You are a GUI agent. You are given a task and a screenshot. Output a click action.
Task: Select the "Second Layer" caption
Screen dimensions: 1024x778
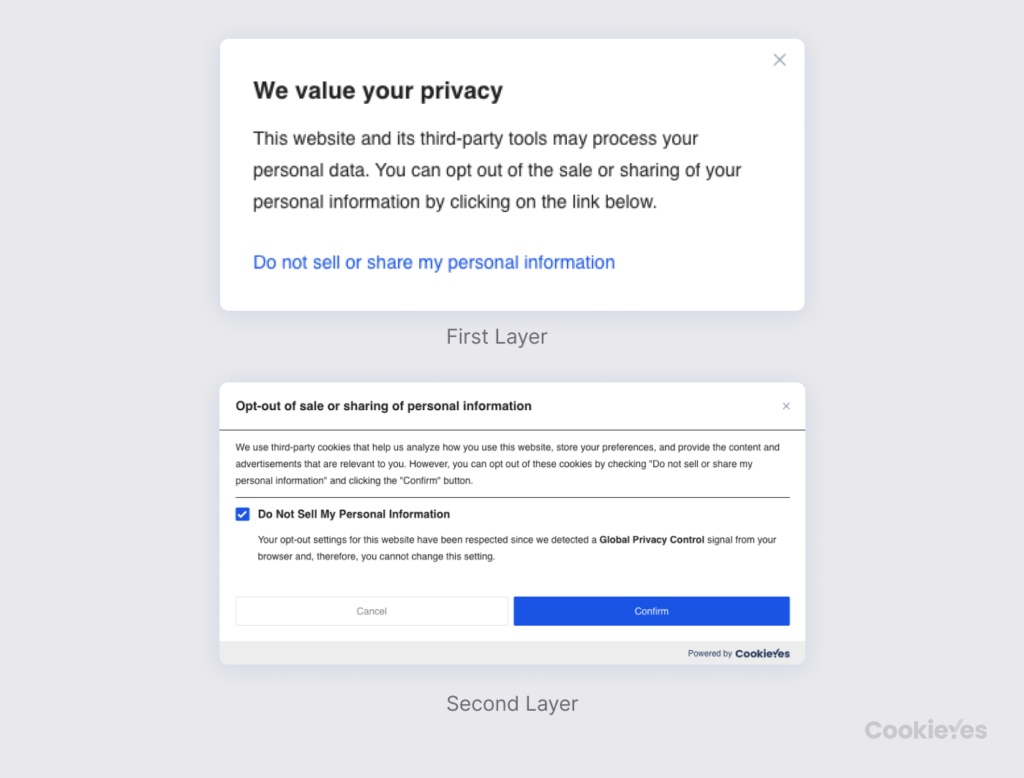512,704
